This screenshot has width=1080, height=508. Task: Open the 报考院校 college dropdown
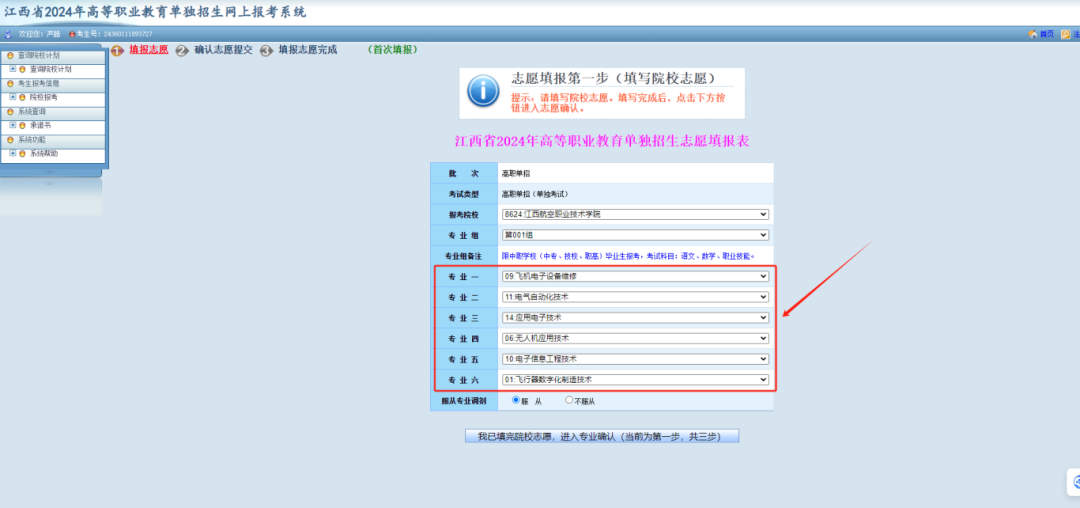(635, 214)
